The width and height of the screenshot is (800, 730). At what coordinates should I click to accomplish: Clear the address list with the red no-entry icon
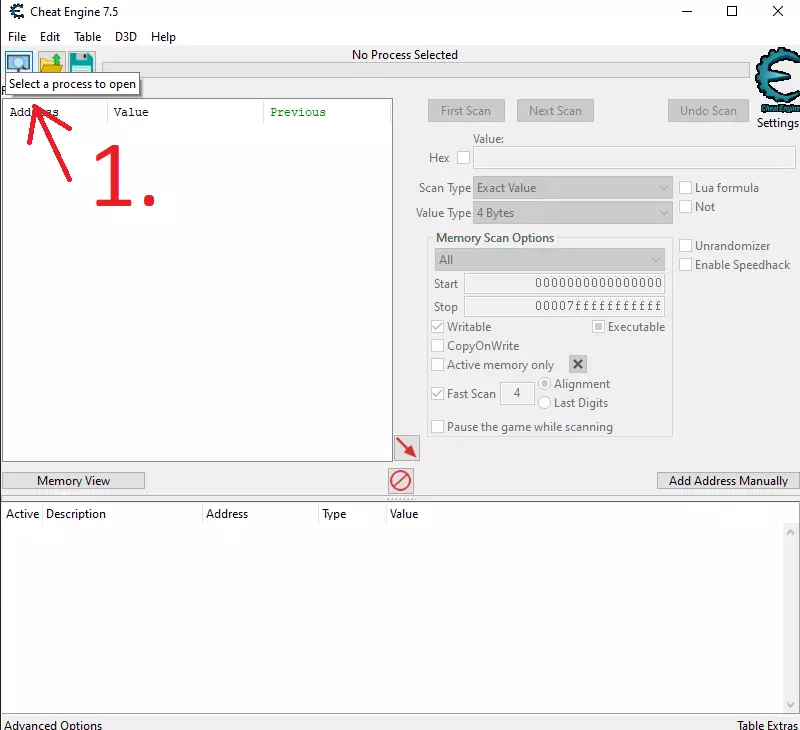(401, 481)
